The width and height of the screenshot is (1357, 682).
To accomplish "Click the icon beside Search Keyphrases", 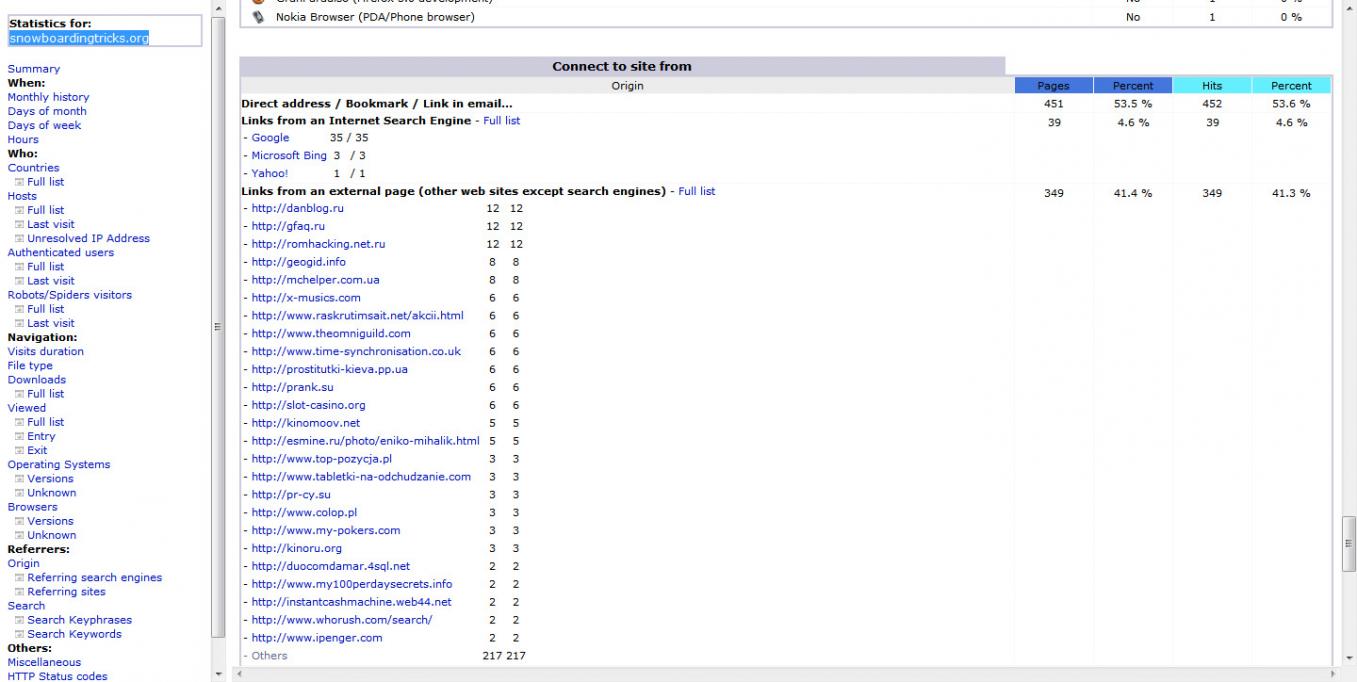I will point(19,620).
